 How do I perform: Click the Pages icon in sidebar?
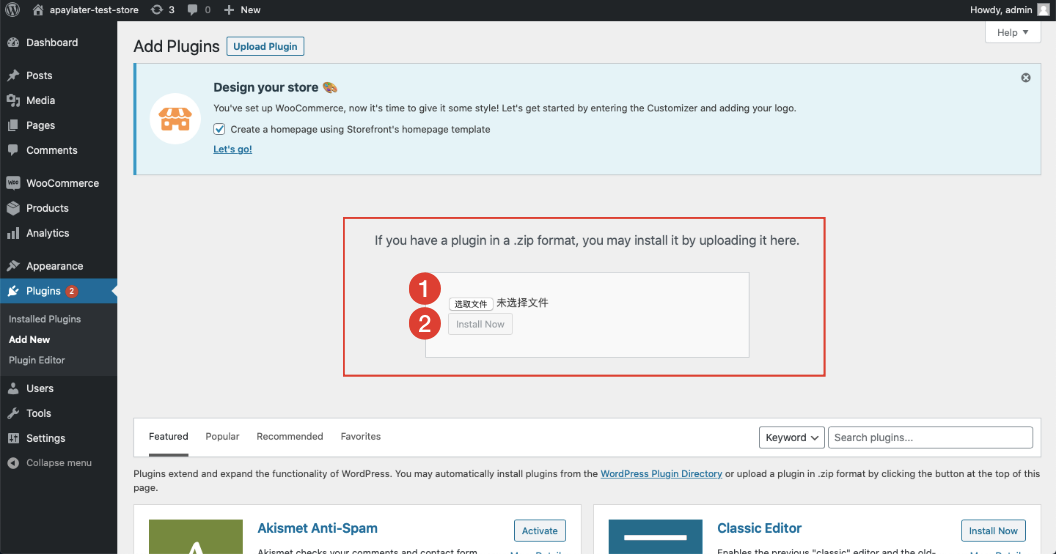(x=13, y=125)
